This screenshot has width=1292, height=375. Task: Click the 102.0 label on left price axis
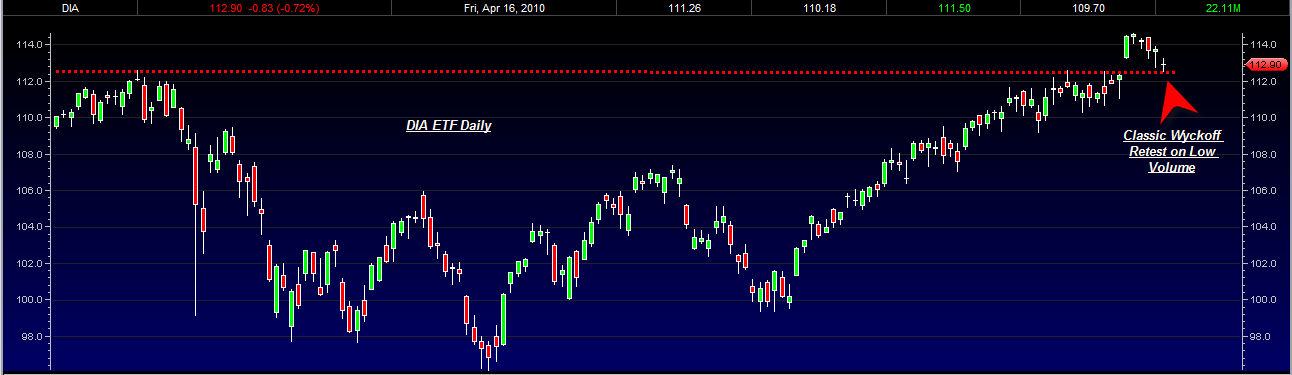coord(27,264)
